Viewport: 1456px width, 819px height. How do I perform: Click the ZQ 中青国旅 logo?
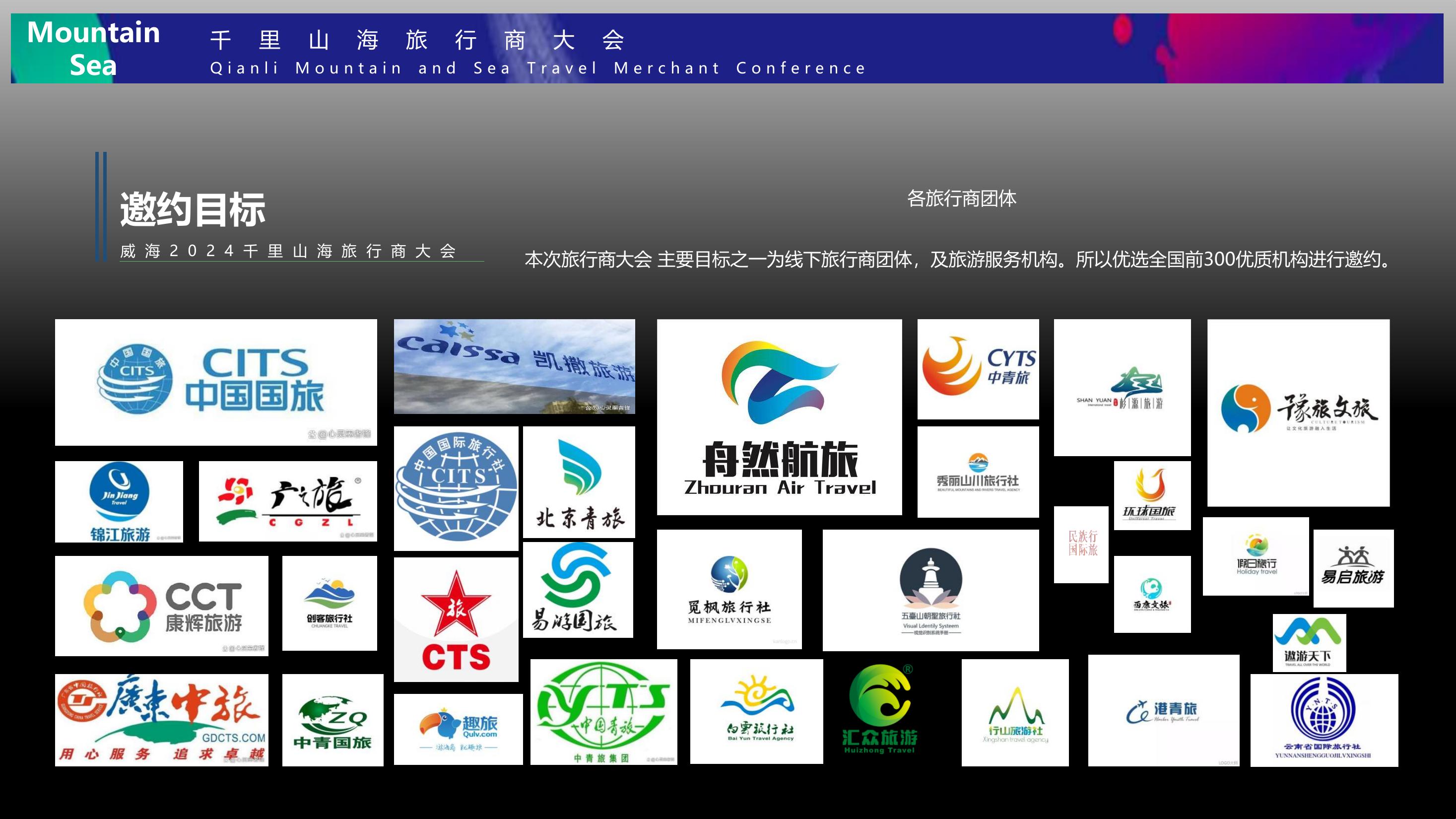(x=333, y=720)
